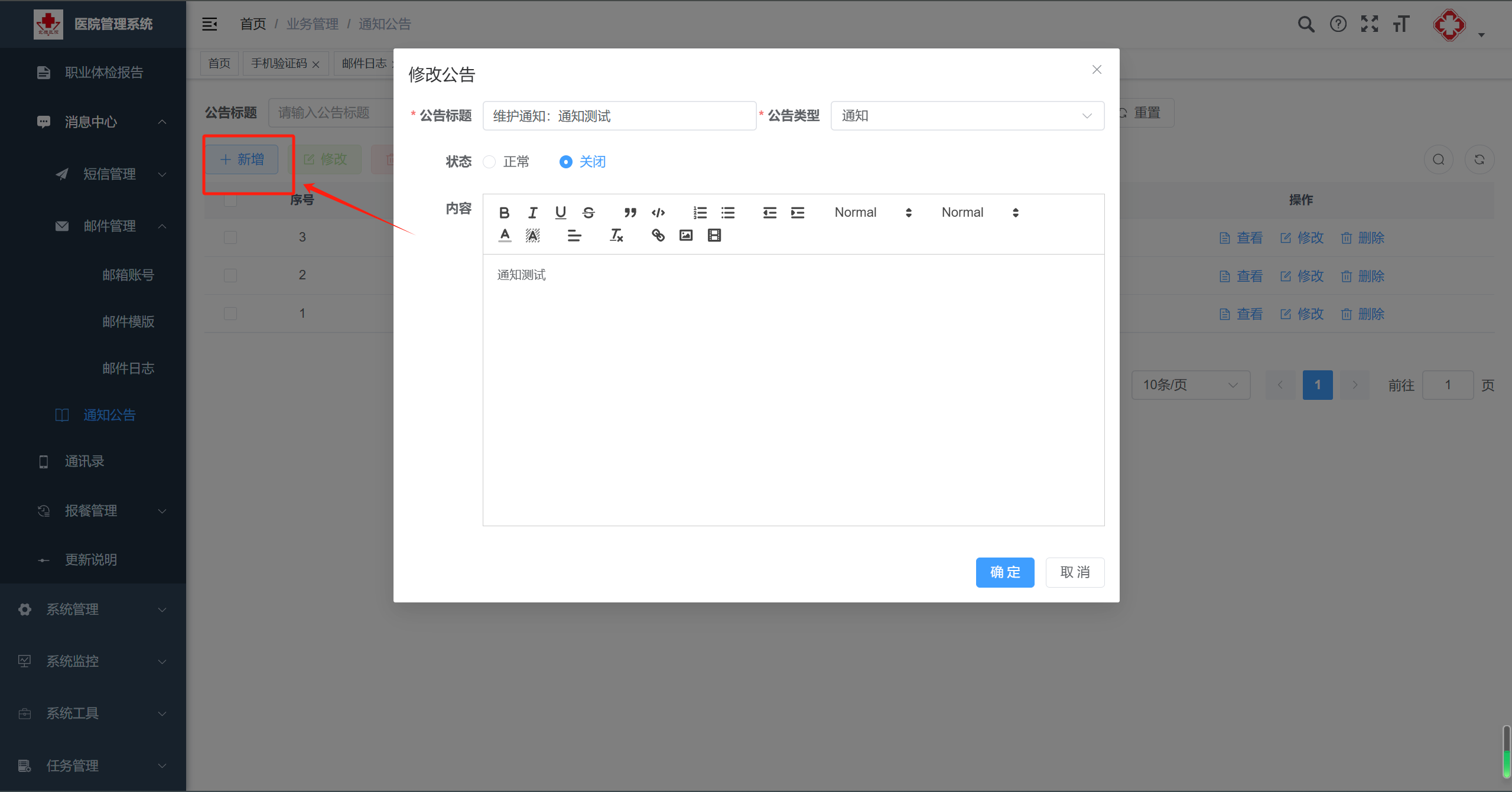Clear formatting with Tx icon
The image size is (1512, 792).
coord(616,236)
